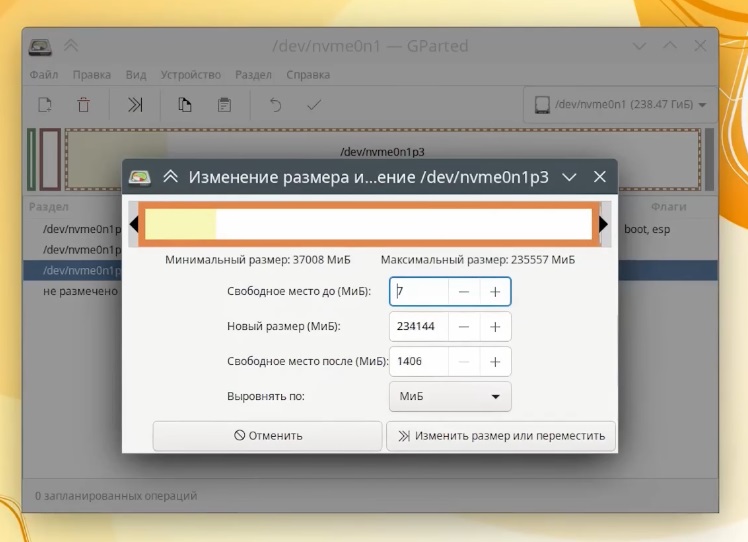Click the resize/move toolbar icon

coord(135,104)
